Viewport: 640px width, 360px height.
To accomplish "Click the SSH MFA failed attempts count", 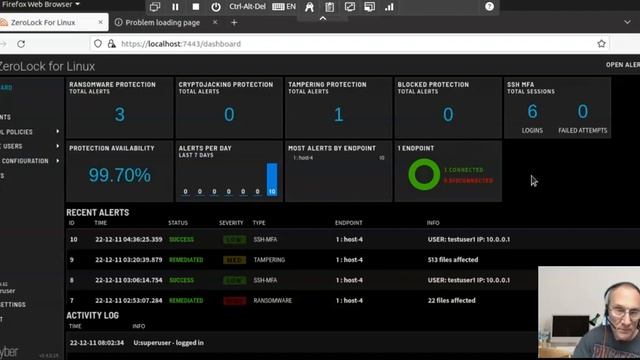I will tap(582, 111).
